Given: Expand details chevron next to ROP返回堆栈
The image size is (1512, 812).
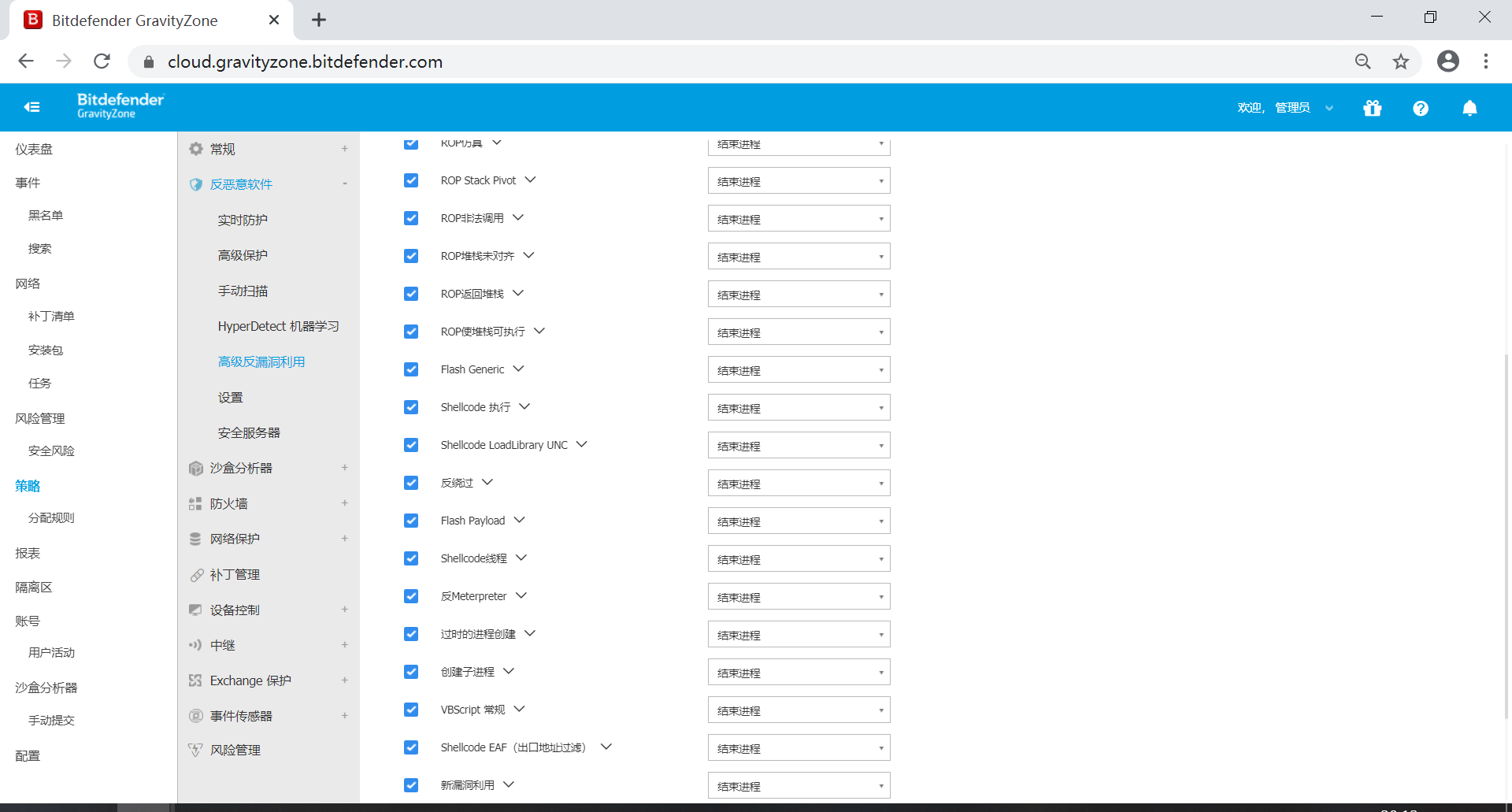Looking at the screenshot, I should pyautogui.click(x=518, y=293).
